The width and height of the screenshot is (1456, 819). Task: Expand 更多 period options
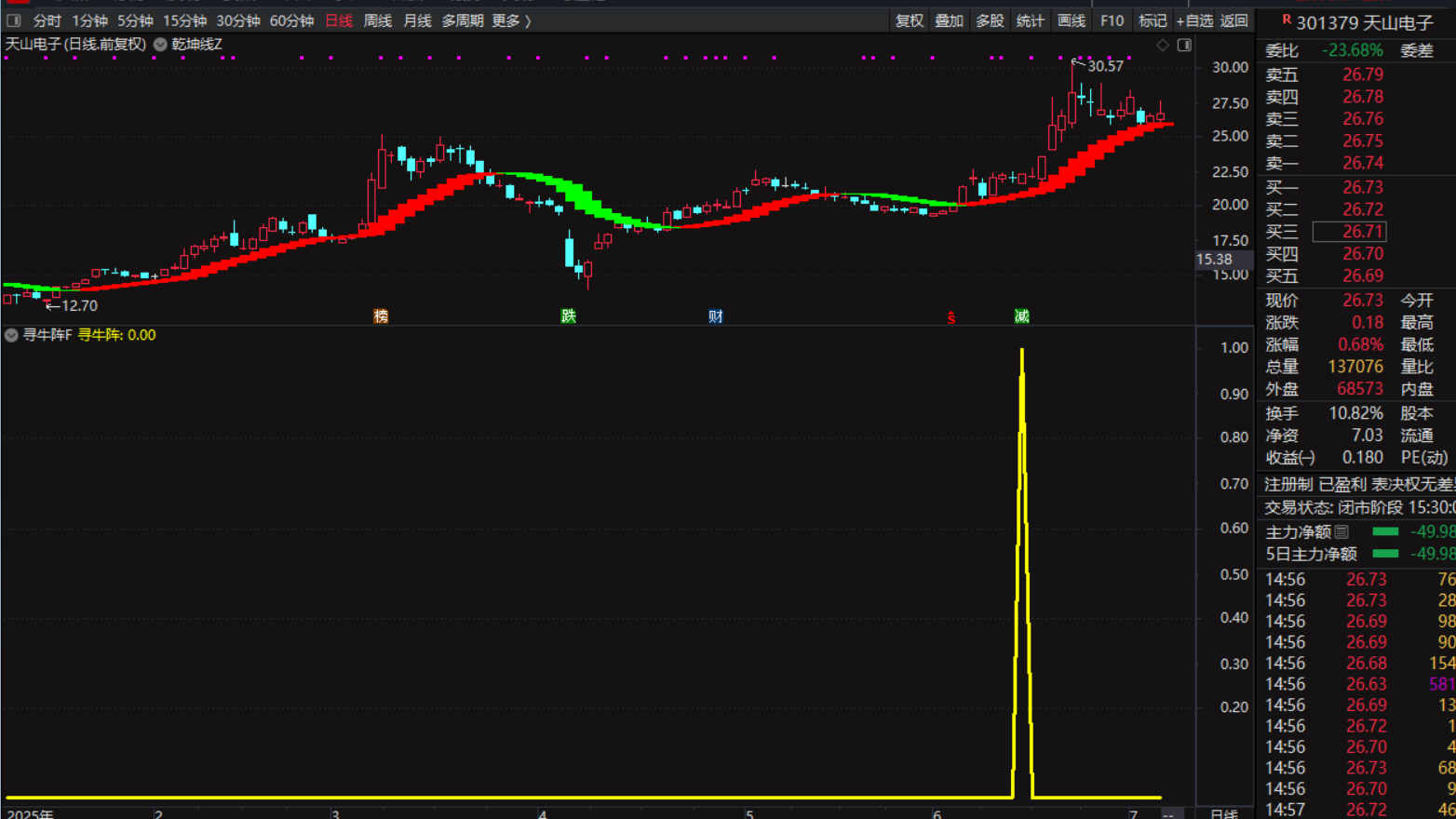[511, 20]
